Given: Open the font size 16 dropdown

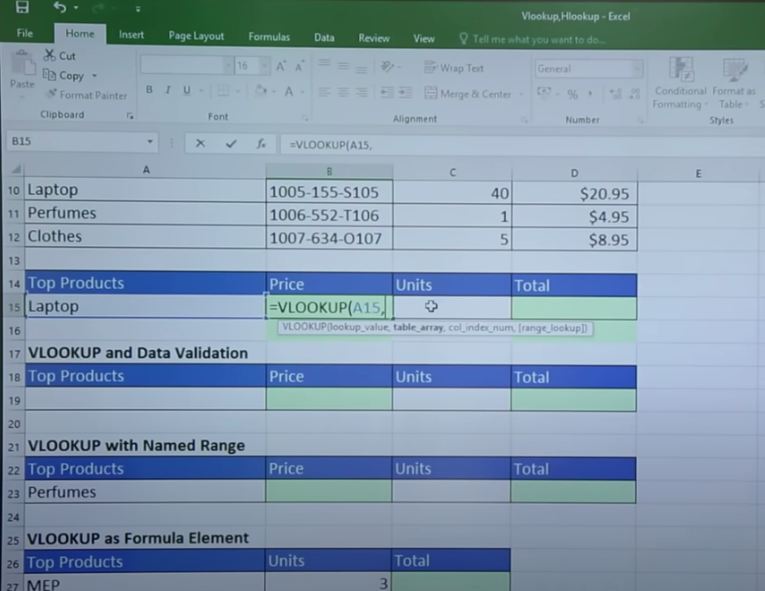Looking at the screenshot, I should pos(264,66).
